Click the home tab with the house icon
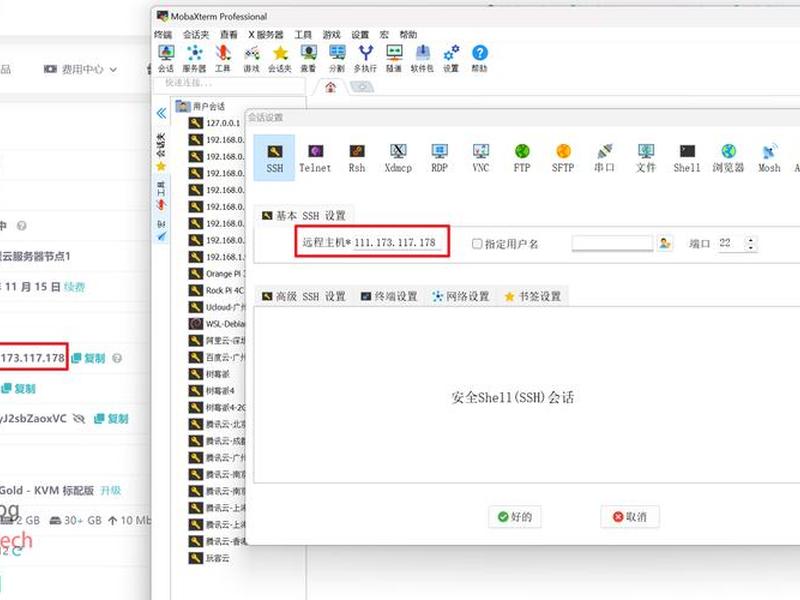The width and height of the screenshot is (800, 600). pos(331,87)
